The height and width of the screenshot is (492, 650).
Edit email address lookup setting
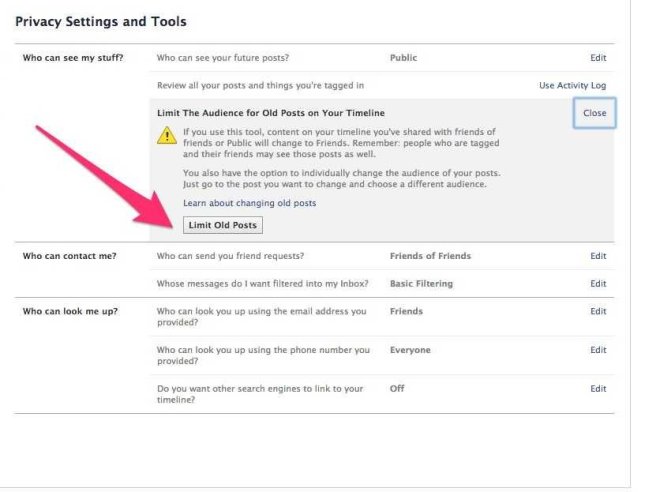(x=598, y=311)
